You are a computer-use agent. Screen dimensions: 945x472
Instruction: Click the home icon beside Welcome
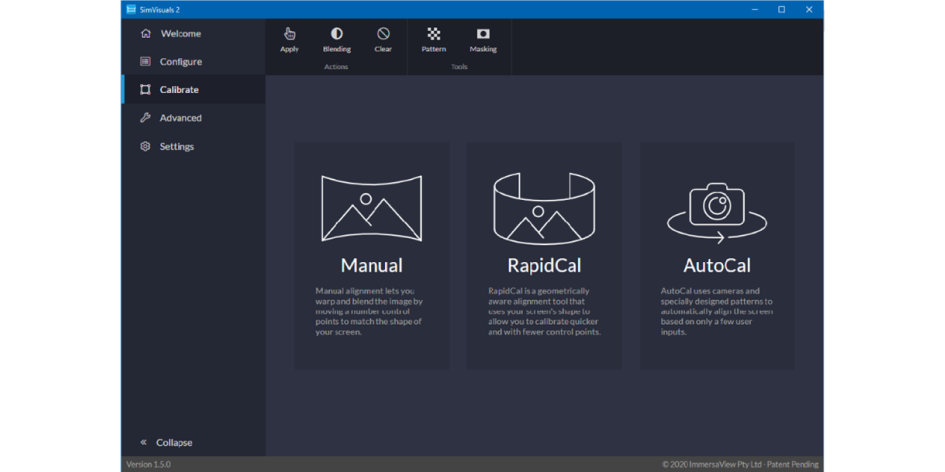(145, 34)
